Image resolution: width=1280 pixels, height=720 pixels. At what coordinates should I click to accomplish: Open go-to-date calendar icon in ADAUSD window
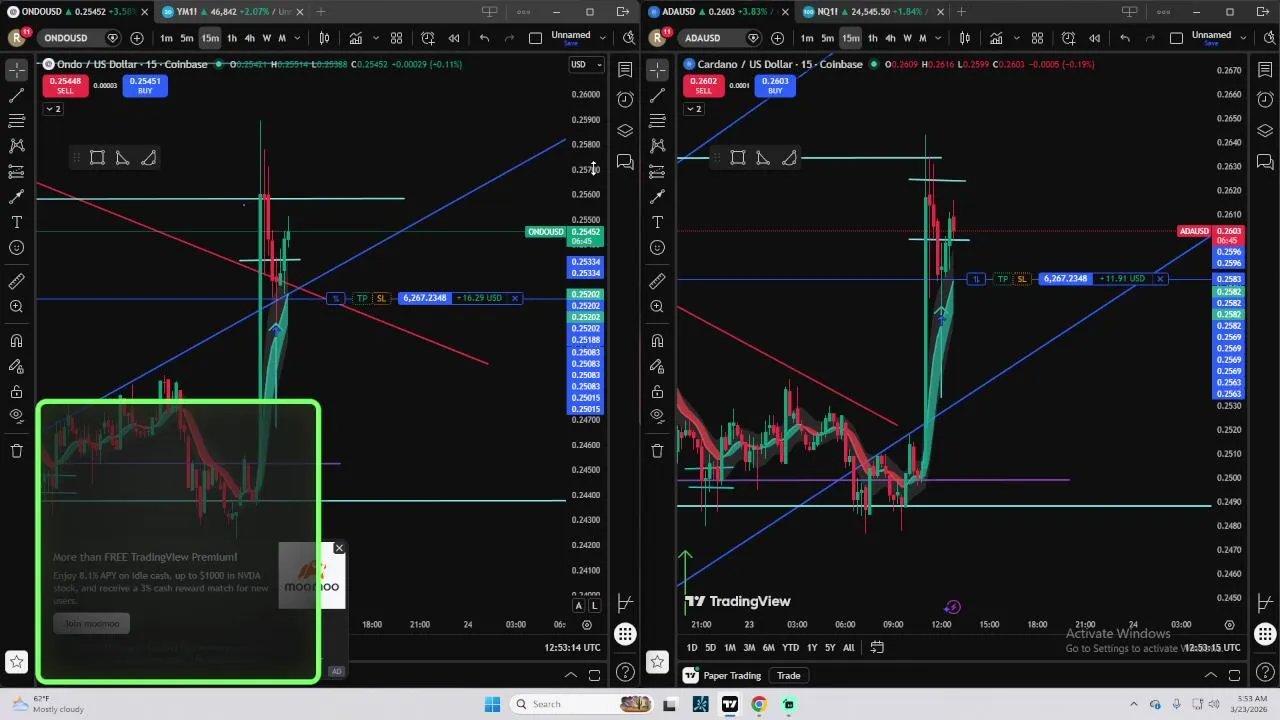[x=877, y=647]
